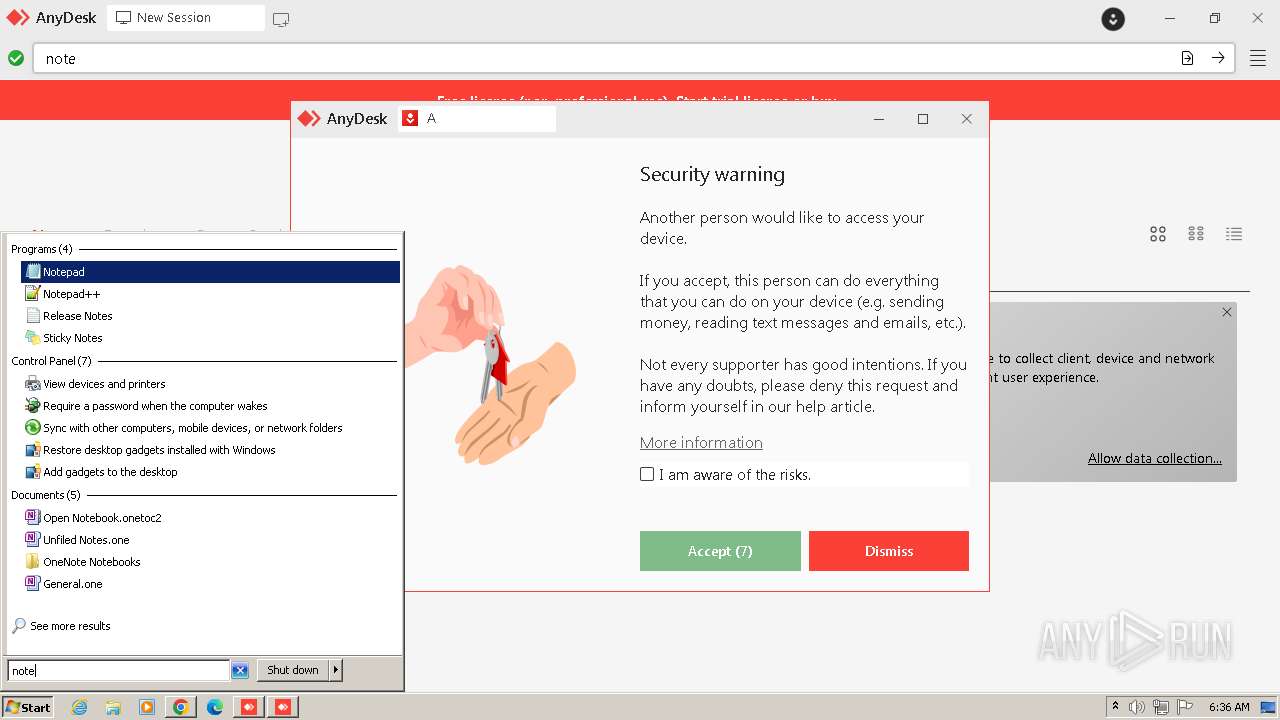Maximize the security warning window

point(923,119)
